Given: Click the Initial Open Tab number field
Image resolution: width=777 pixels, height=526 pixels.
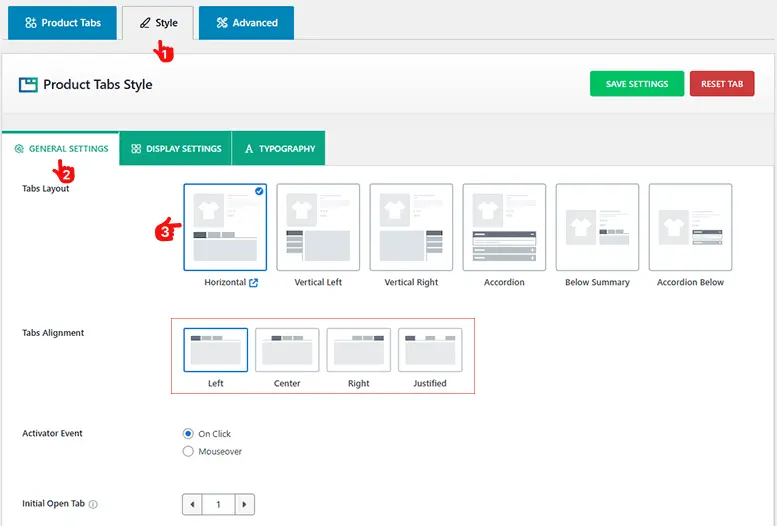Looking at the screenshot, I should pyautogui.click(x=218, y=505).
